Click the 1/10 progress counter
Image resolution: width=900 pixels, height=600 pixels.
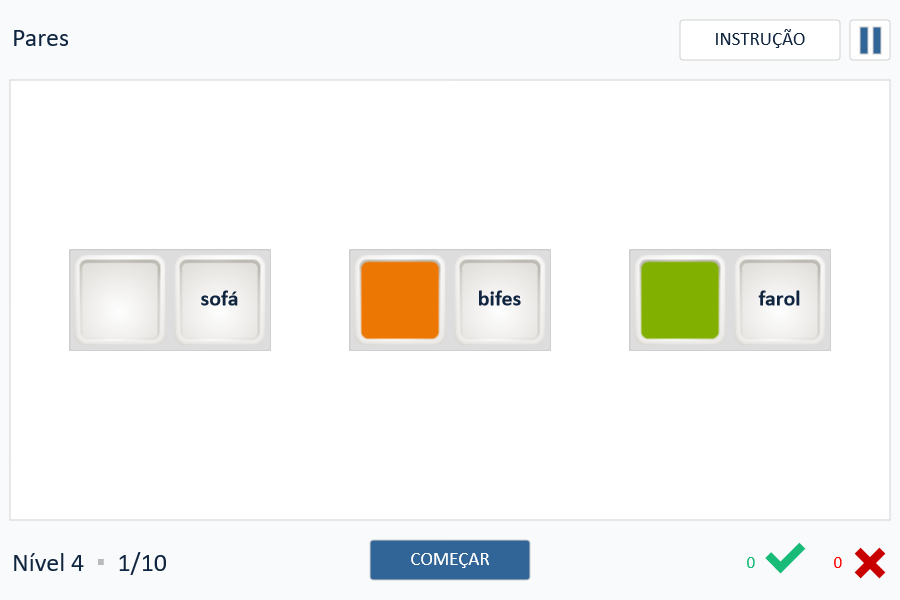pyautogui.click(x=142, y=563)
